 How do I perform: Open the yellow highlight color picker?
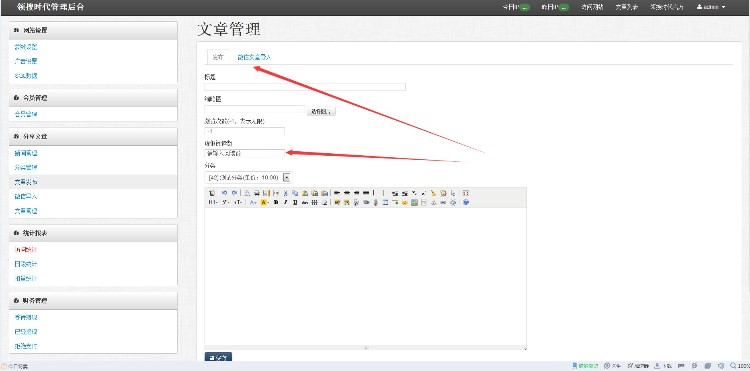tap(264, 202)
